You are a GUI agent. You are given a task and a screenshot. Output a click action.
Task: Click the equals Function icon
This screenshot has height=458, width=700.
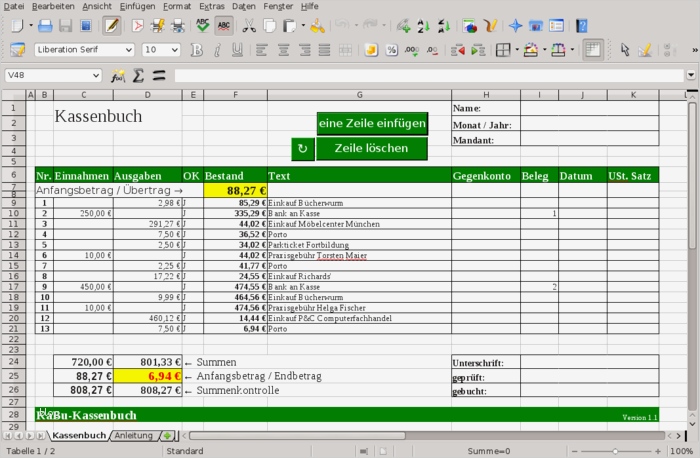(x=158, y=76)
